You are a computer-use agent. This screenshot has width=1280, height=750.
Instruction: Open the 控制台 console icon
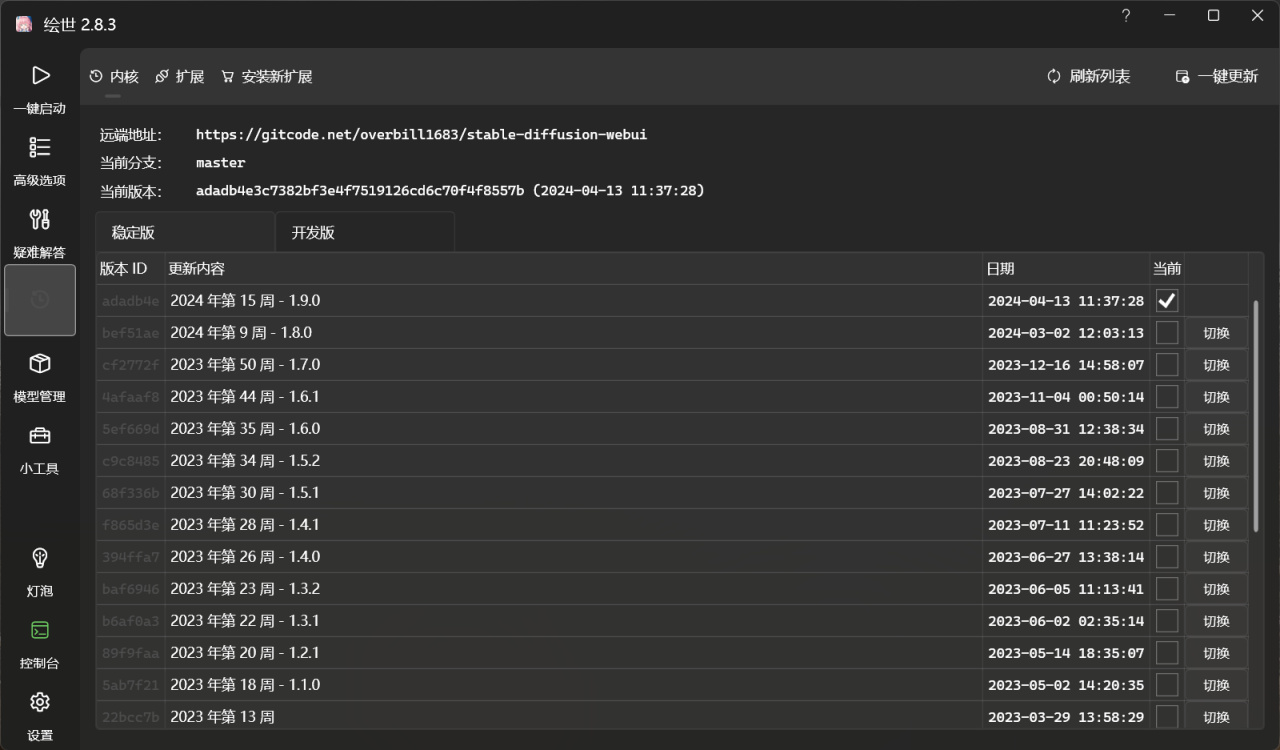point(40,630)
